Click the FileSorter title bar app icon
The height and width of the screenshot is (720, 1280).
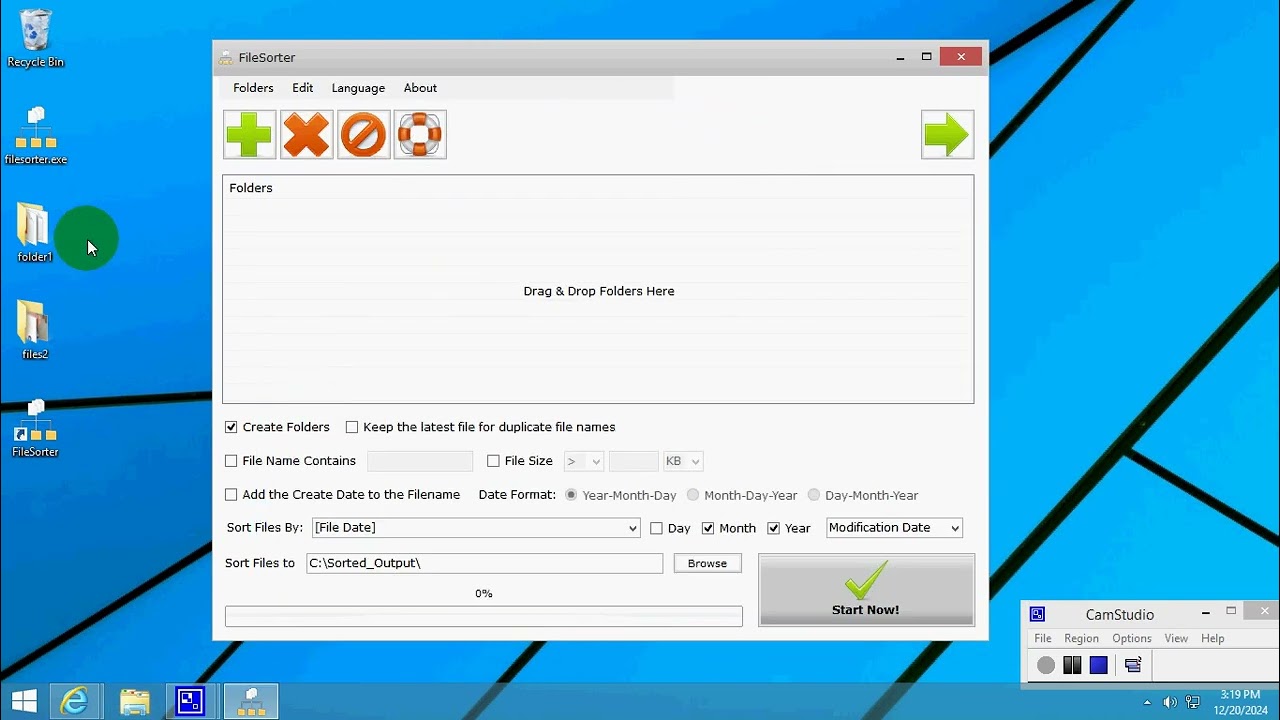click(226, 57)
